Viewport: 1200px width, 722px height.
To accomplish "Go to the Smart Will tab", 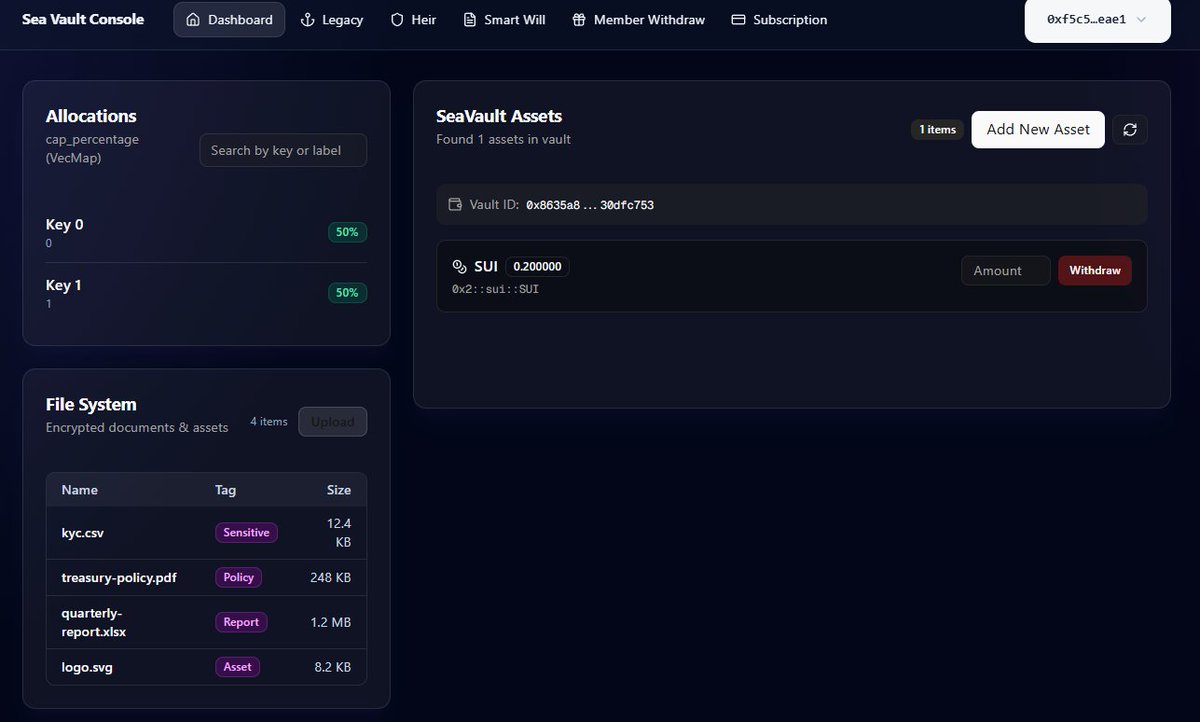I will click(x=504, y=19).
